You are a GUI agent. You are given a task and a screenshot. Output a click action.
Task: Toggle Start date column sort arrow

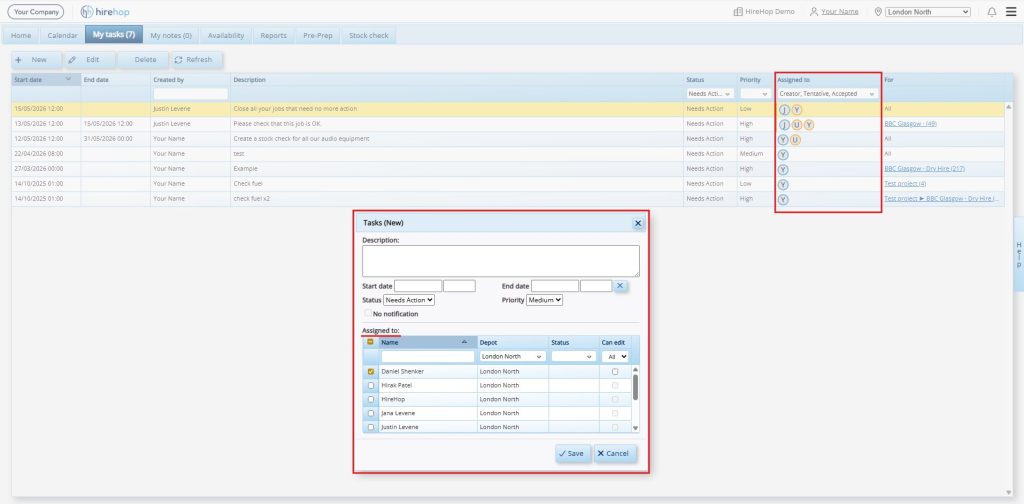[68, 79]
